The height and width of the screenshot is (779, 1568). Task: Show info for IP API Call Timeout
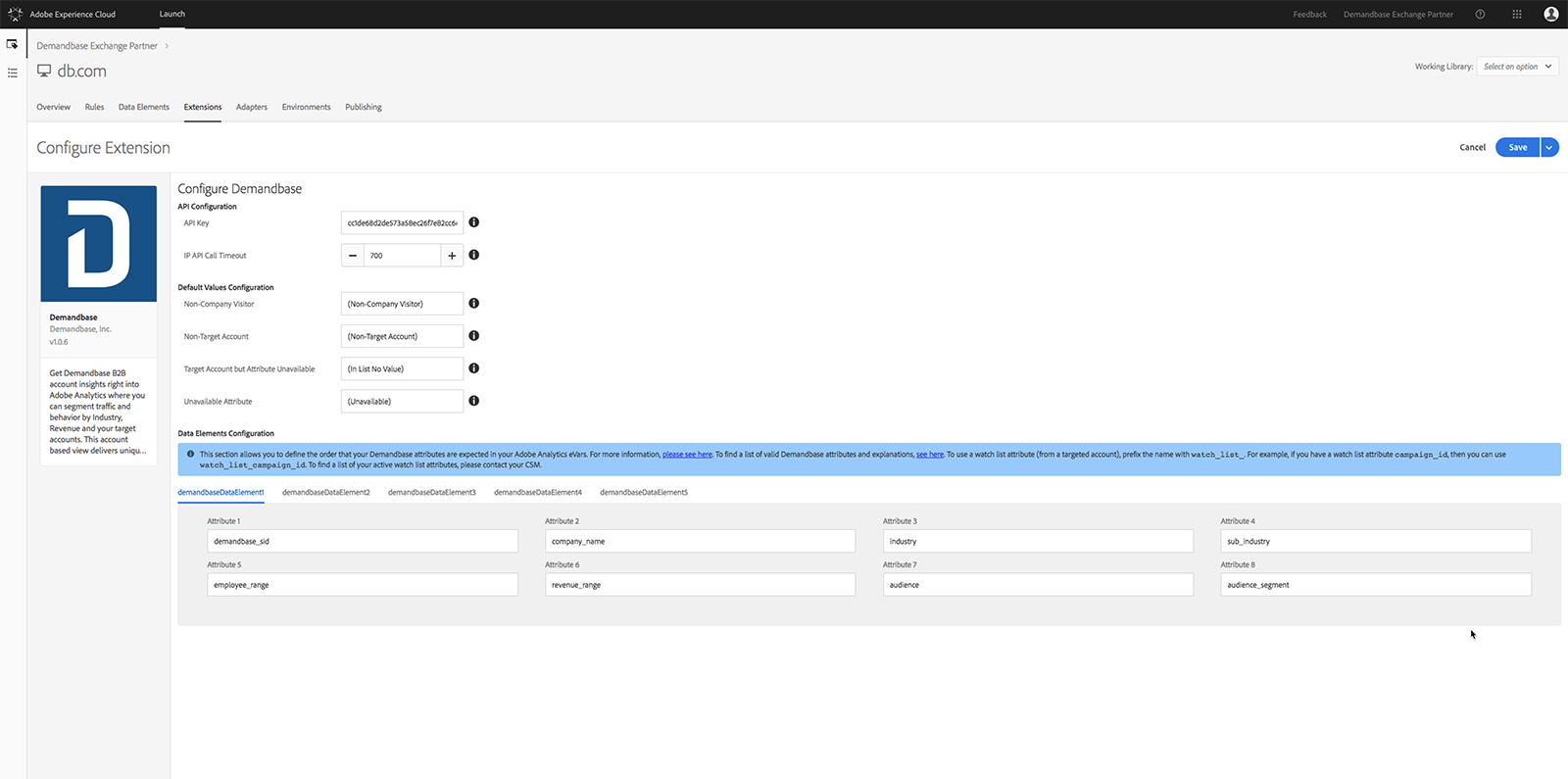473,255
